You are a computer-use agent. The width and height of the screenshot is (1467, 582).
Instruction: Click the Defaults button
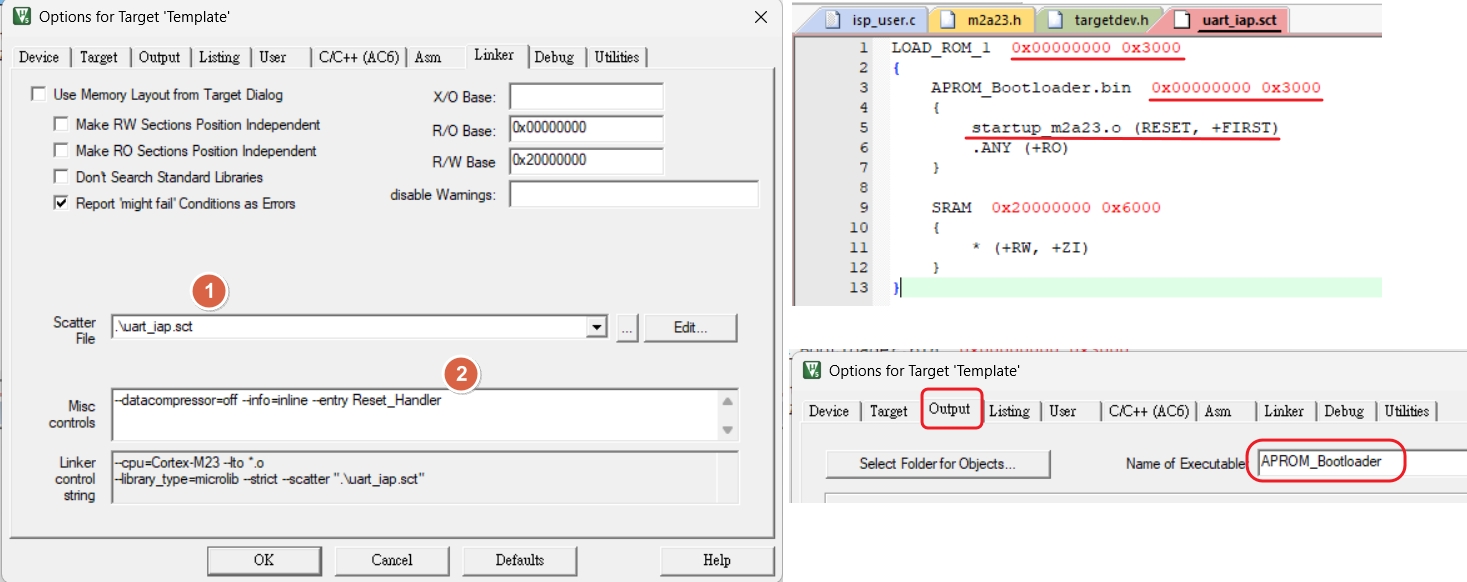click(519, 560)
